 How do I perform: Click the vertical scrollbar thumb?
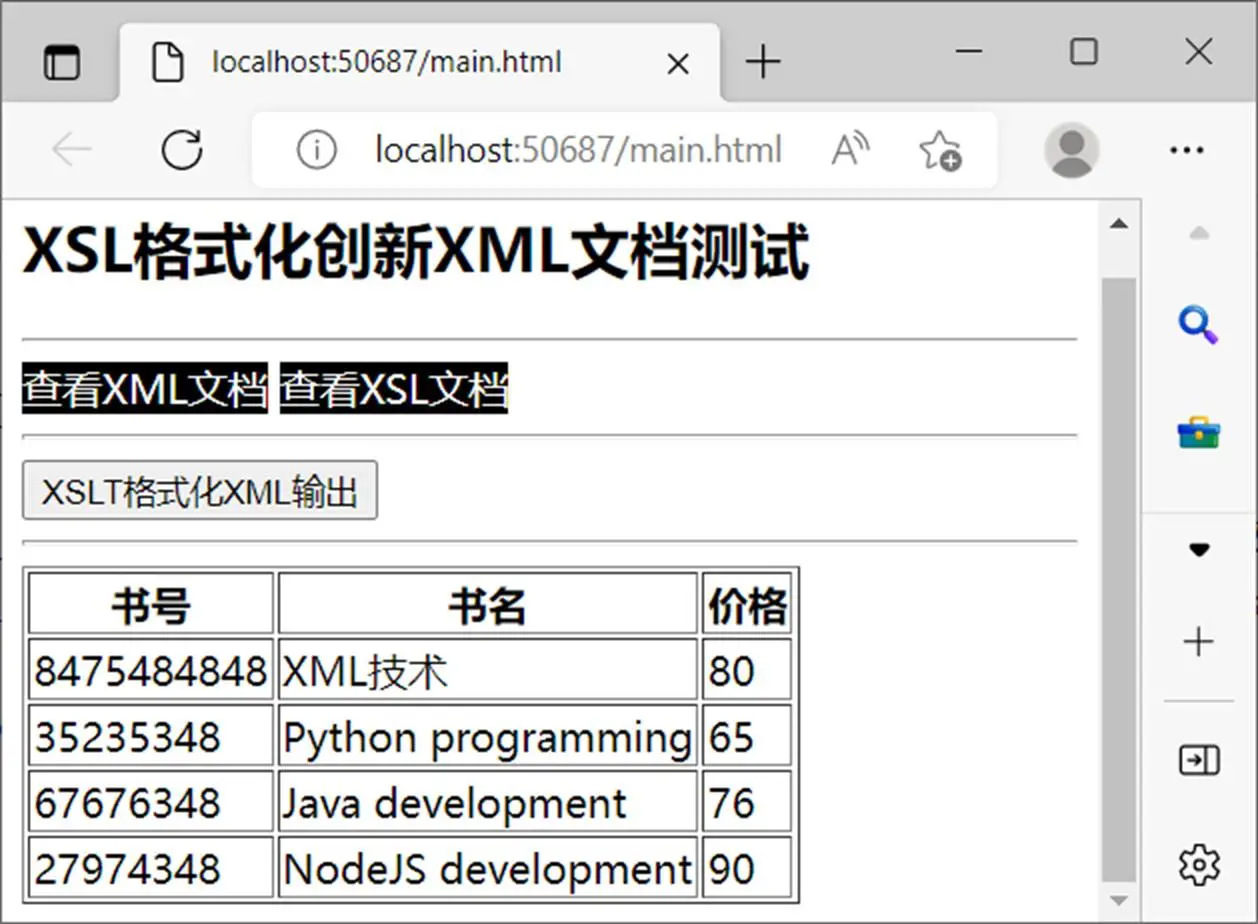[x=1119, y=580]
